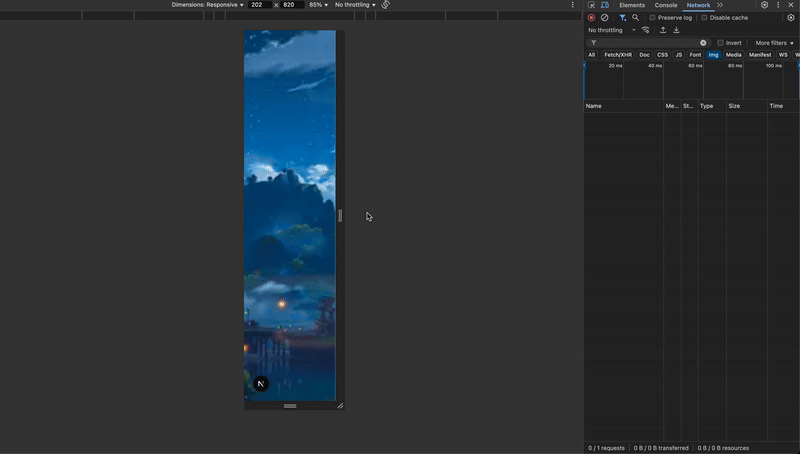The height and width of the screenshot is (454, 800).
Task: Toggle the network filter funnel icon
Action: 622,18
